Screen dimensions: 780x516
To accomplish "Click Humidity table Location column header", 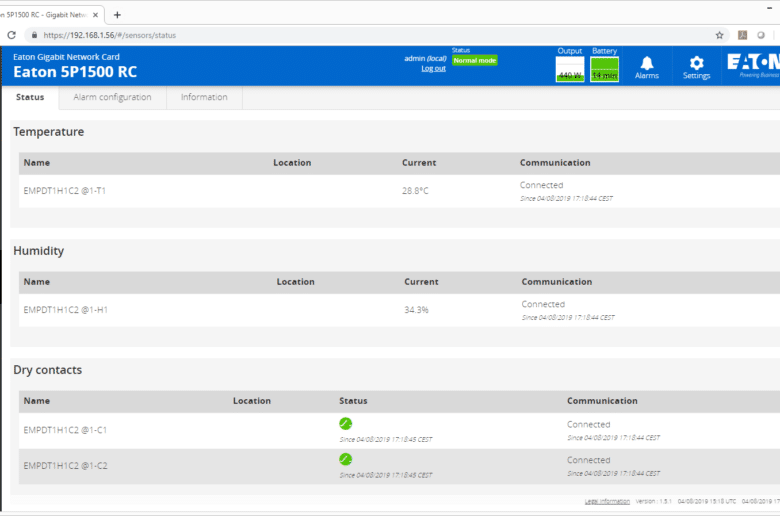I will tap(295, 282).
